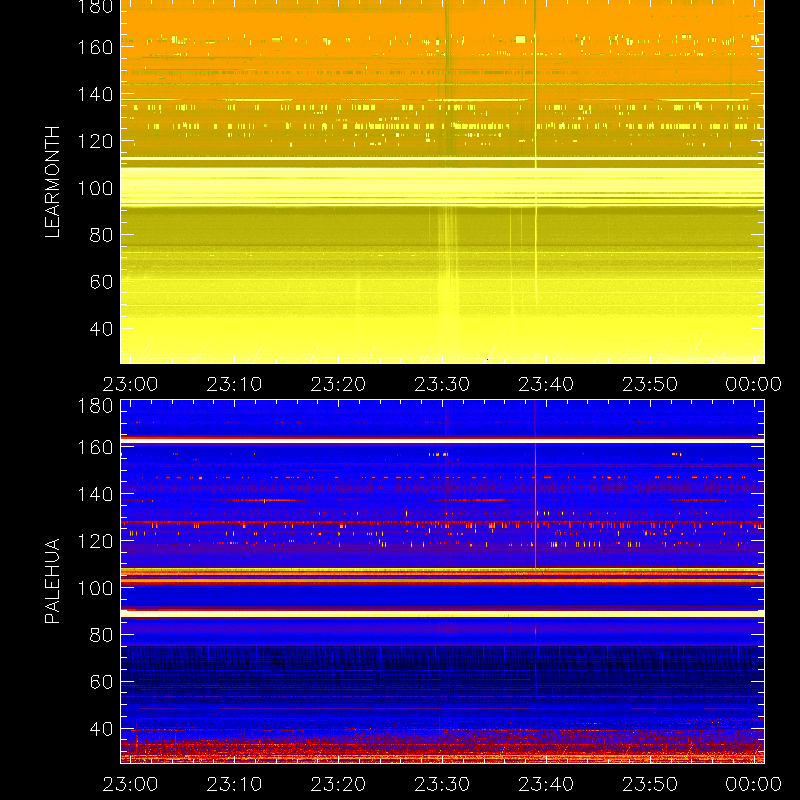
Task: Pick the 60 label on Palehua axis
Action: tap(102, 682)
